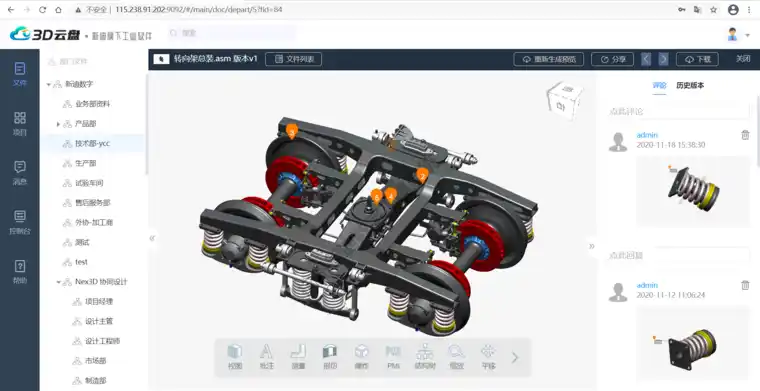Open the 视图 view tool

[x=235, y=357]
